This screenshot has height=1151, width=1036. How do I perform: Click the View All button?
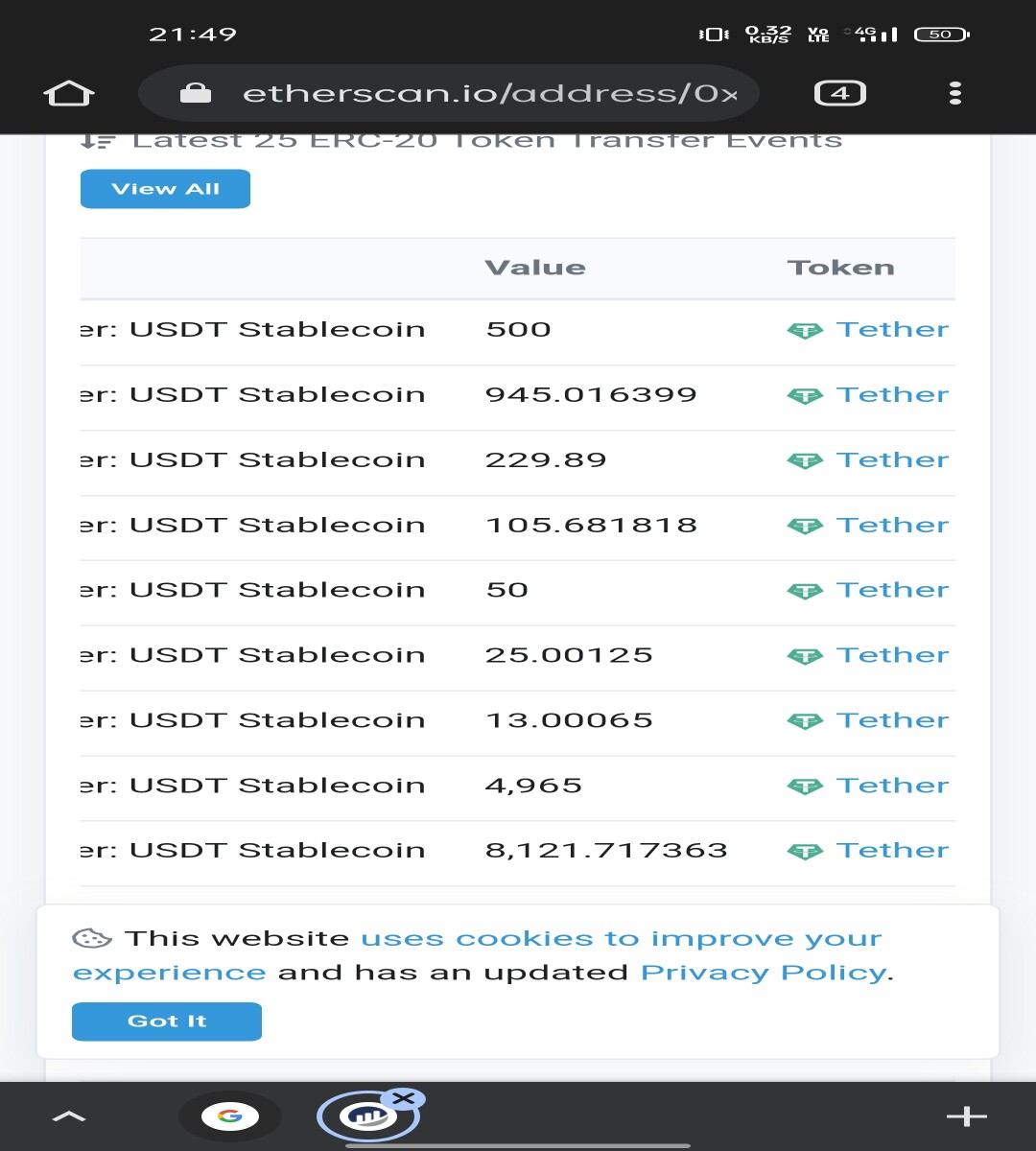(x=165, y=189)
